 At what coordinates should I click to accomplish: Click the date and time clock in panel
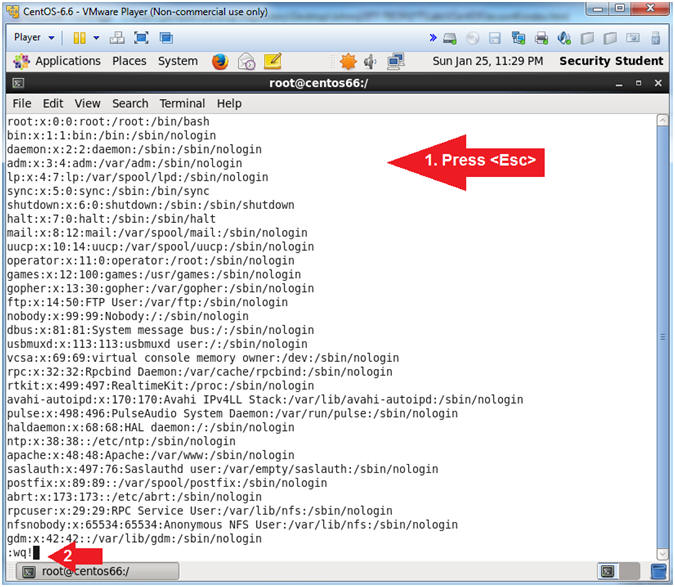click(488, 61)
